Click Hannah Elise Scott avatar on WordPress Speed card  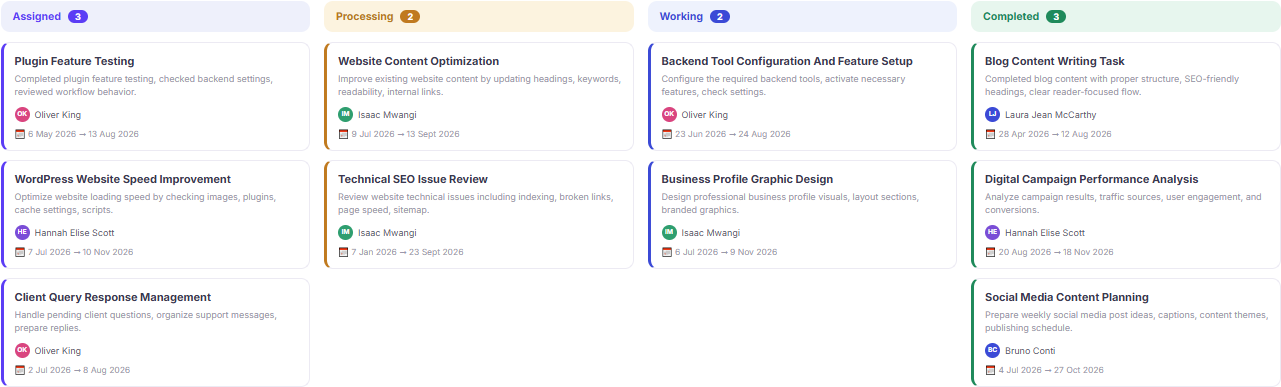pos(22,233)
